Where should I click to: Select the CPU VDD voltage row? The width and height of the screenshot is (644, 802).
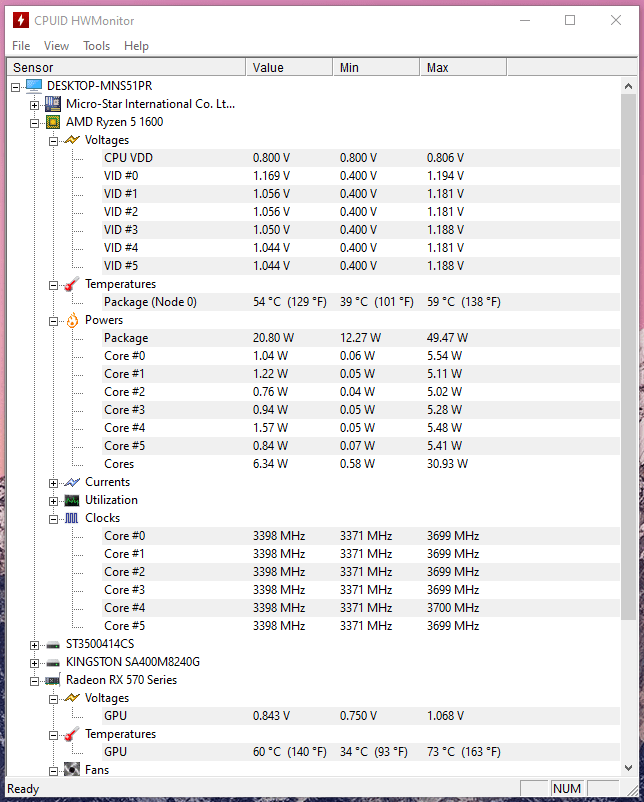click(x=361, y=158)
